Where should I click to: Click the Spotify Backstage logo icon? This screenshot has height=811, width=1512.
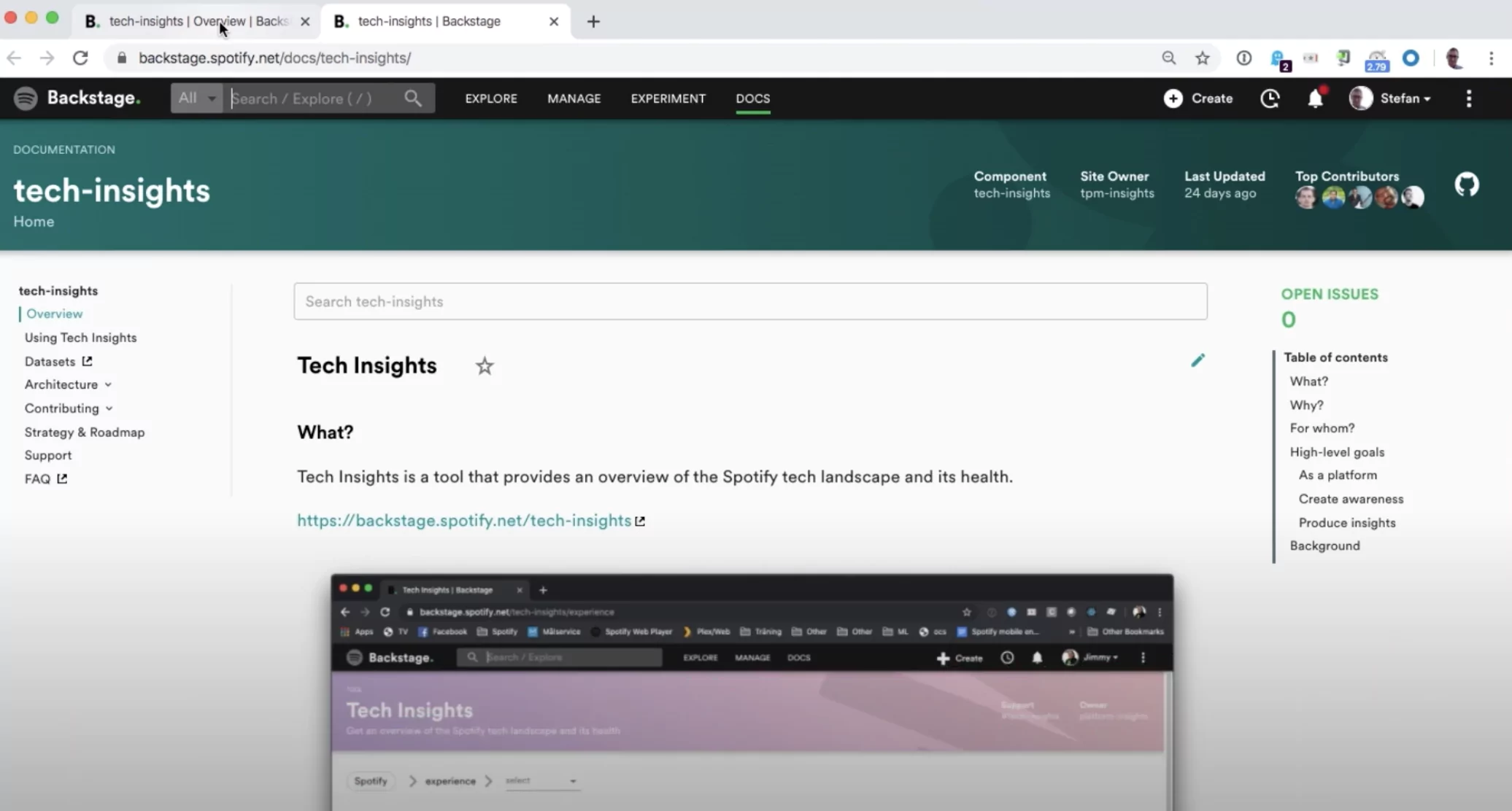point(26,98)
